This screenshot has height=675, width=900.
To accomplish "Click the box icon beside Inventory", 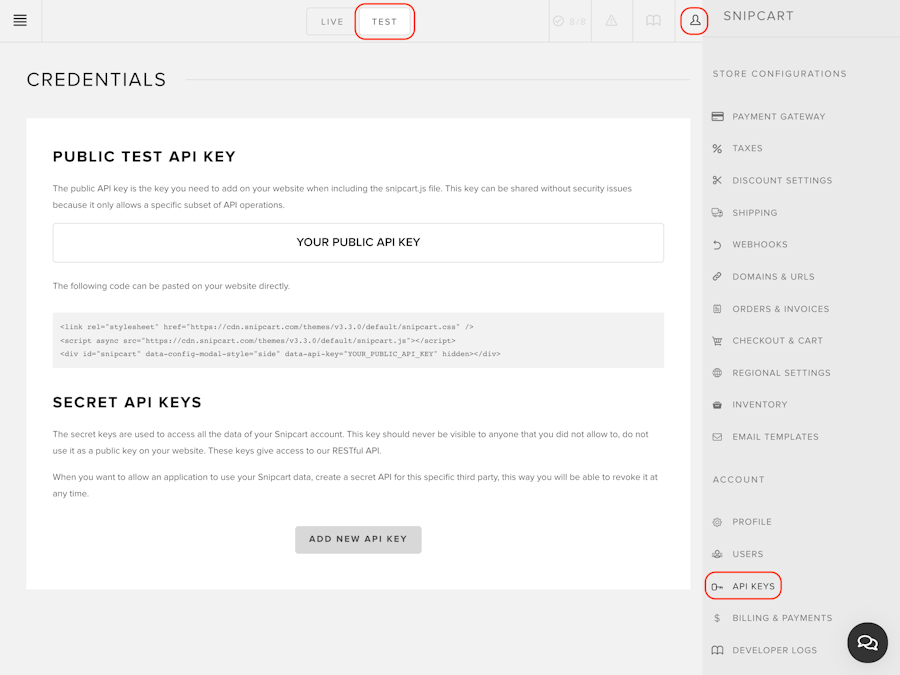I will coord(717,405).
